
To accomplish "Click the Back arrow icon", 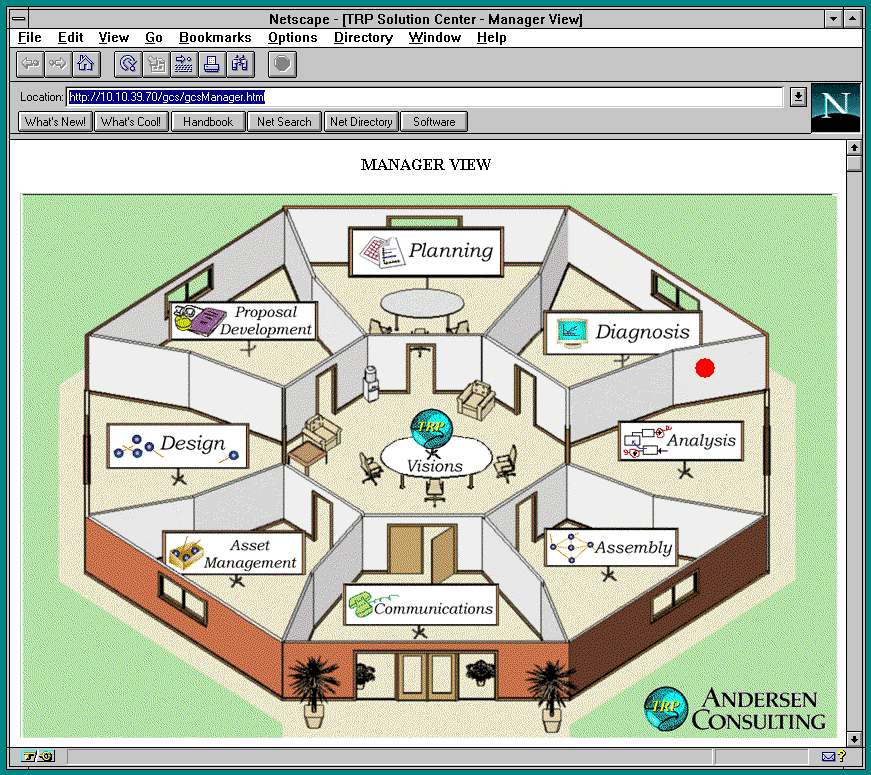I will [x=30, y=64].
